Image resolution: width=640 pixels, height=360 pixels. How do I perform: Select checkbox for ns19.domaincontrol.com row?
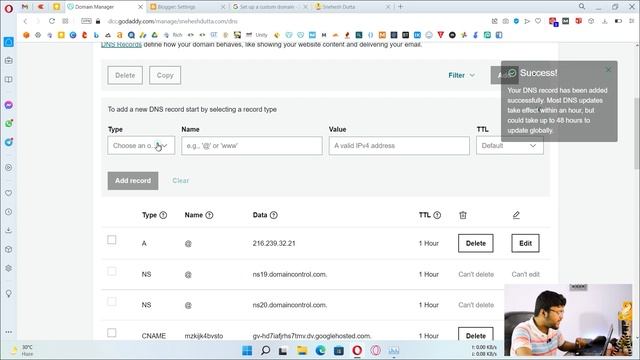pyautogui.click(x=111, y=271)
